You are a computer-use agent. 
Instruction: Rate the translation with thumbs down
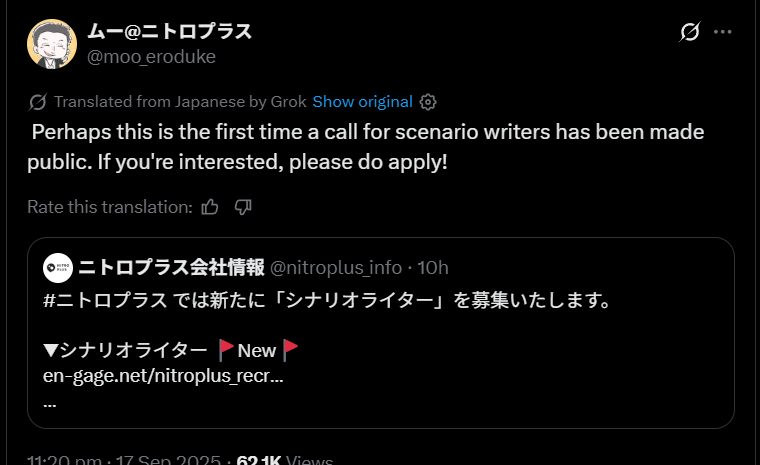[242, 207]
